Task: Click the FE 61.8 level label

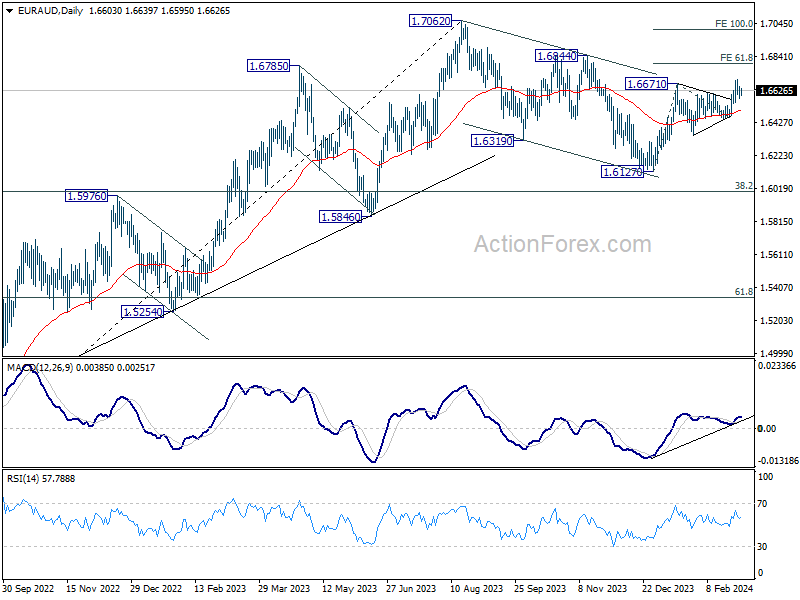Action: (x=736, y=58)
